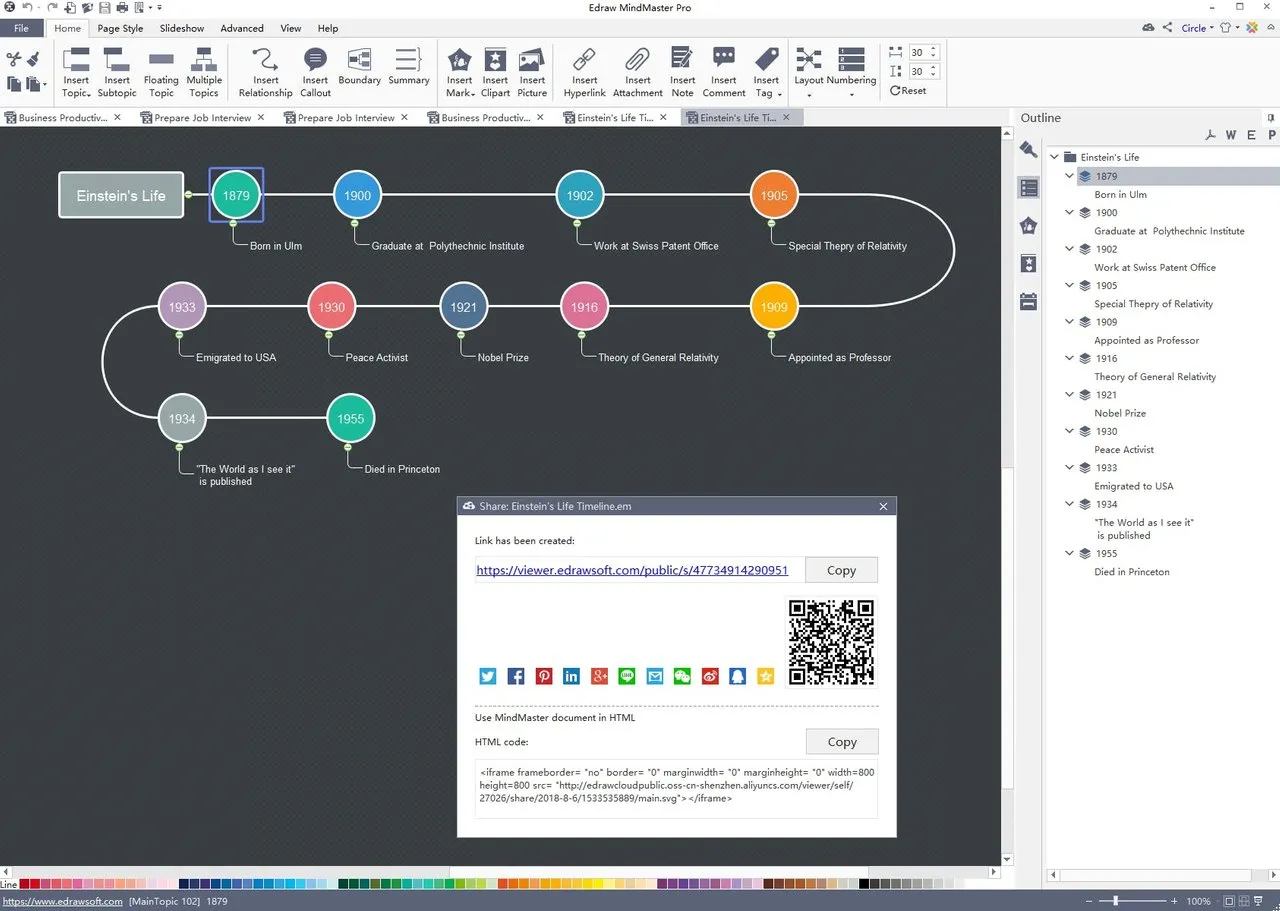Open the Advanced ribbon tab
The image size is (1280, 911).
pyautogui.click(x=242, y=28)
